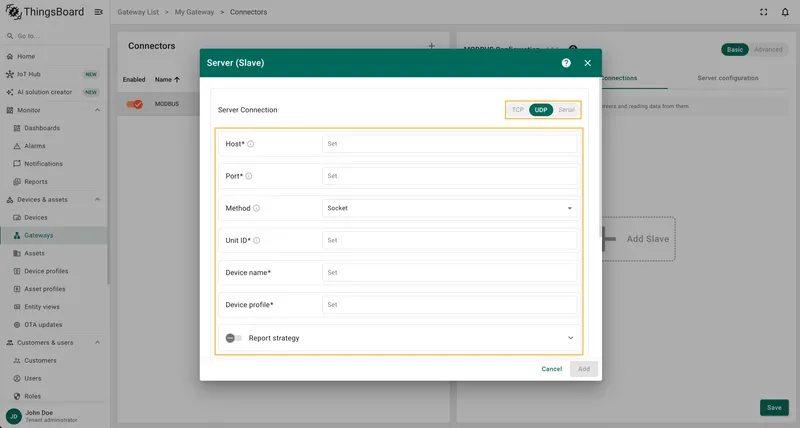Switch to Advanced configuration mode
The height and width of the screenshot is (428, 800).
[x=768, y=49]
